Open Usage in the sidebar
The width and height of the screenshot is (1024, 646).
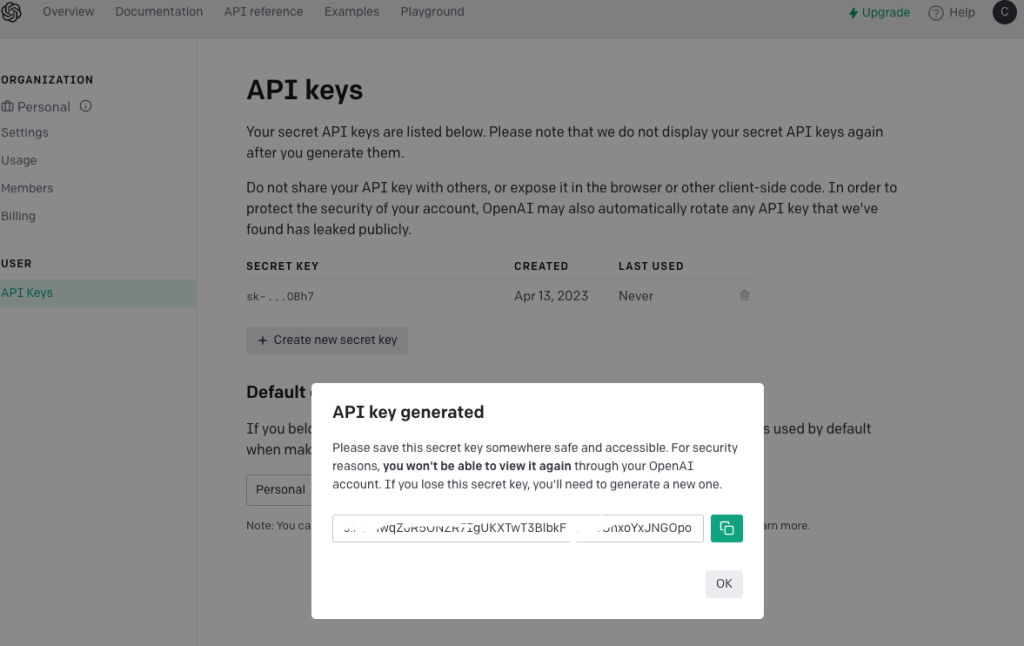click(x=19, y=161)
